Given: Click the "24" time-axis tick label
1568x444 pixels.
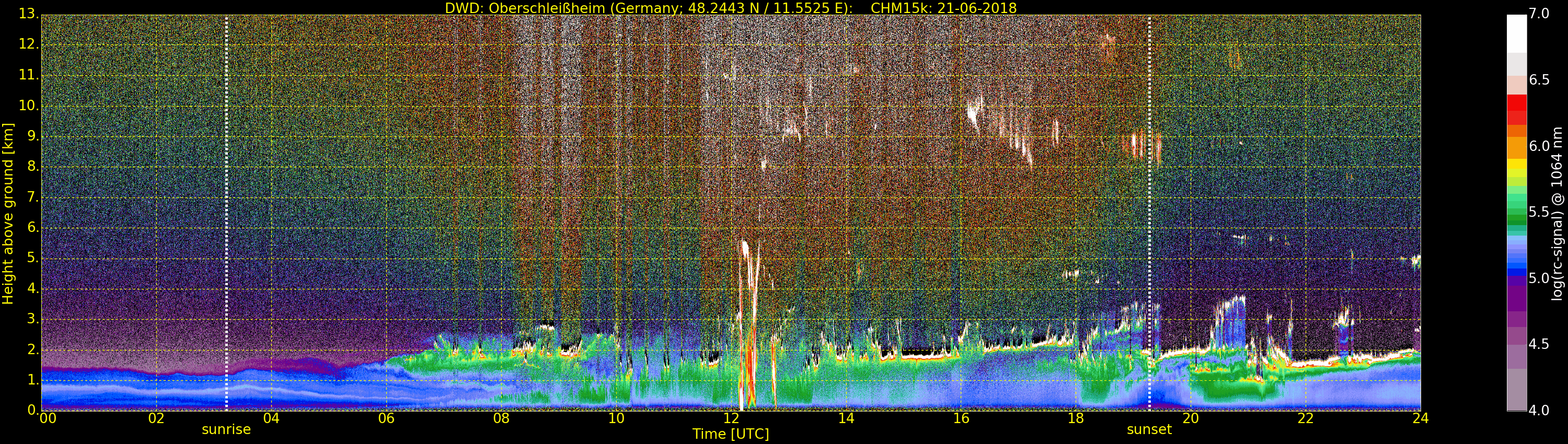Looking at the screenshot, I should [x=1421, y=418].
